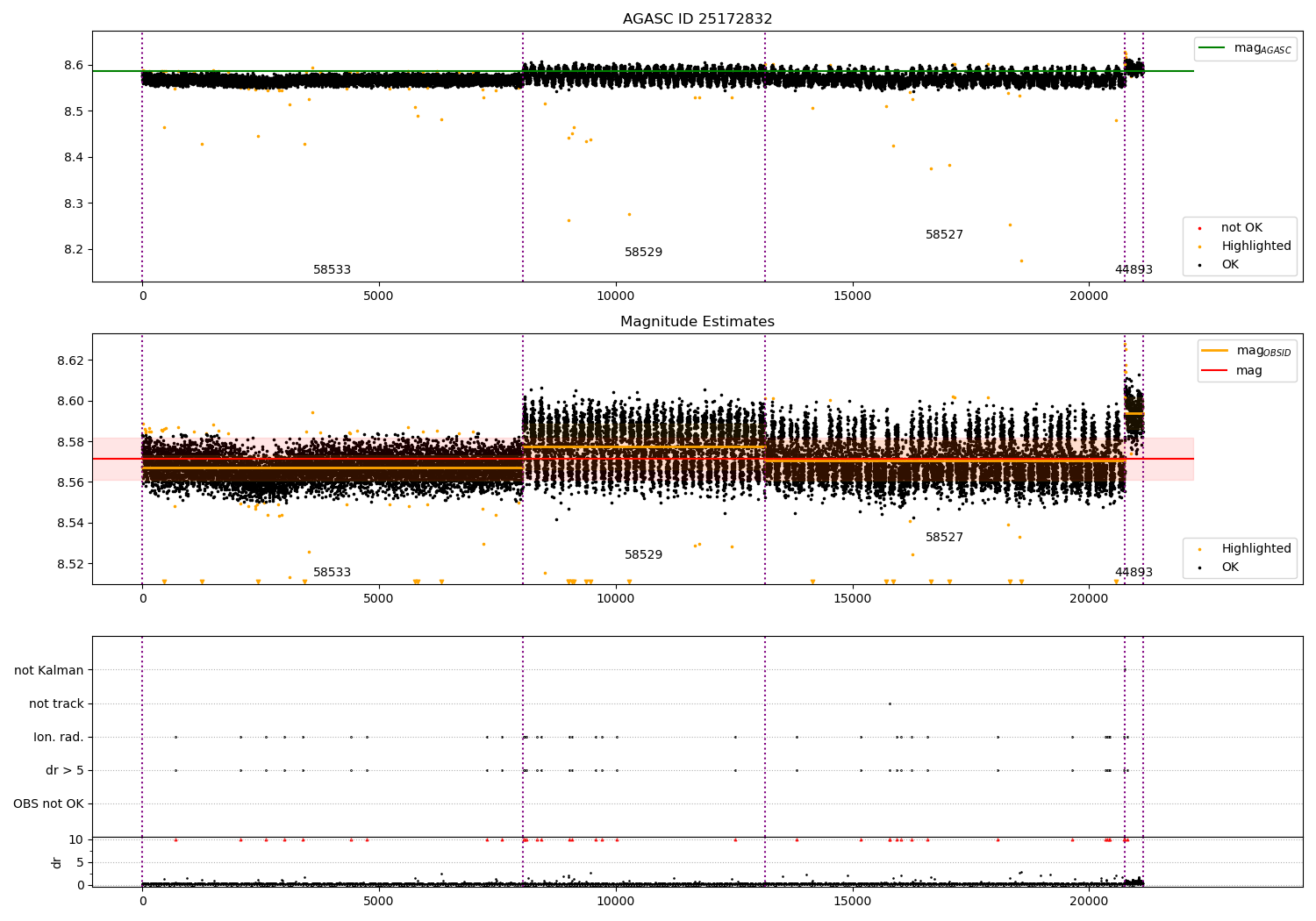
Task: Click obsid label 44893 in Magnitude Estimates plot
Action: 1134,573
